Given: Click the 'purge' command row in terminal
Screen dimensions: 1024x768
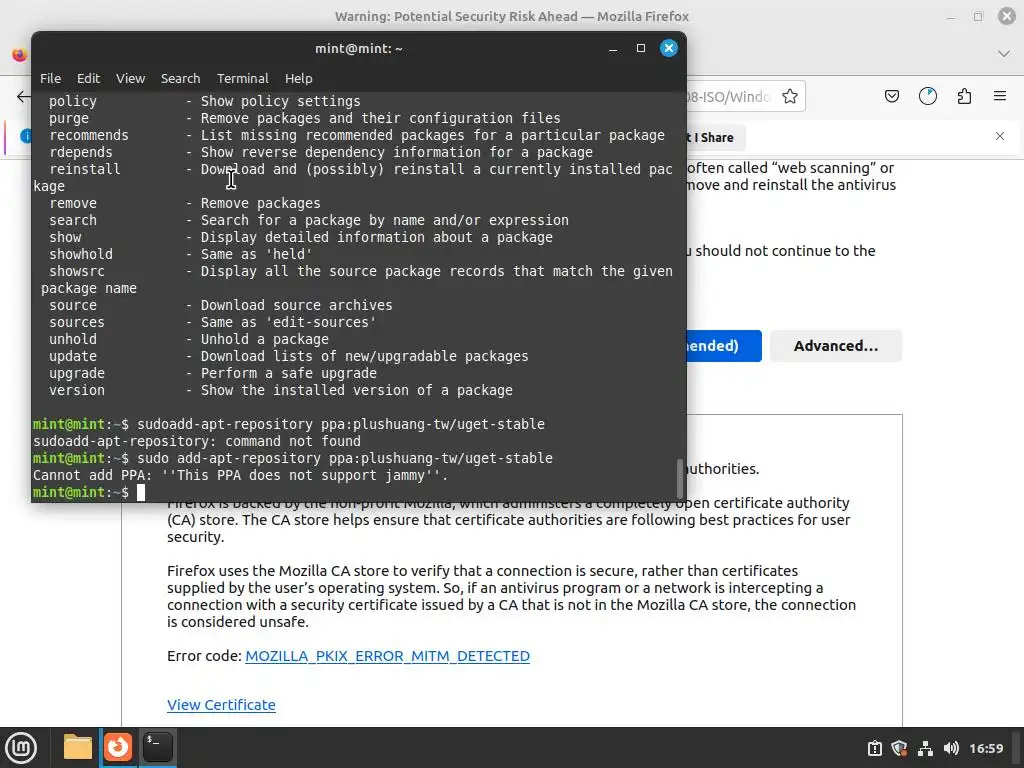Looking at the screenshot, I should [304, 118].
